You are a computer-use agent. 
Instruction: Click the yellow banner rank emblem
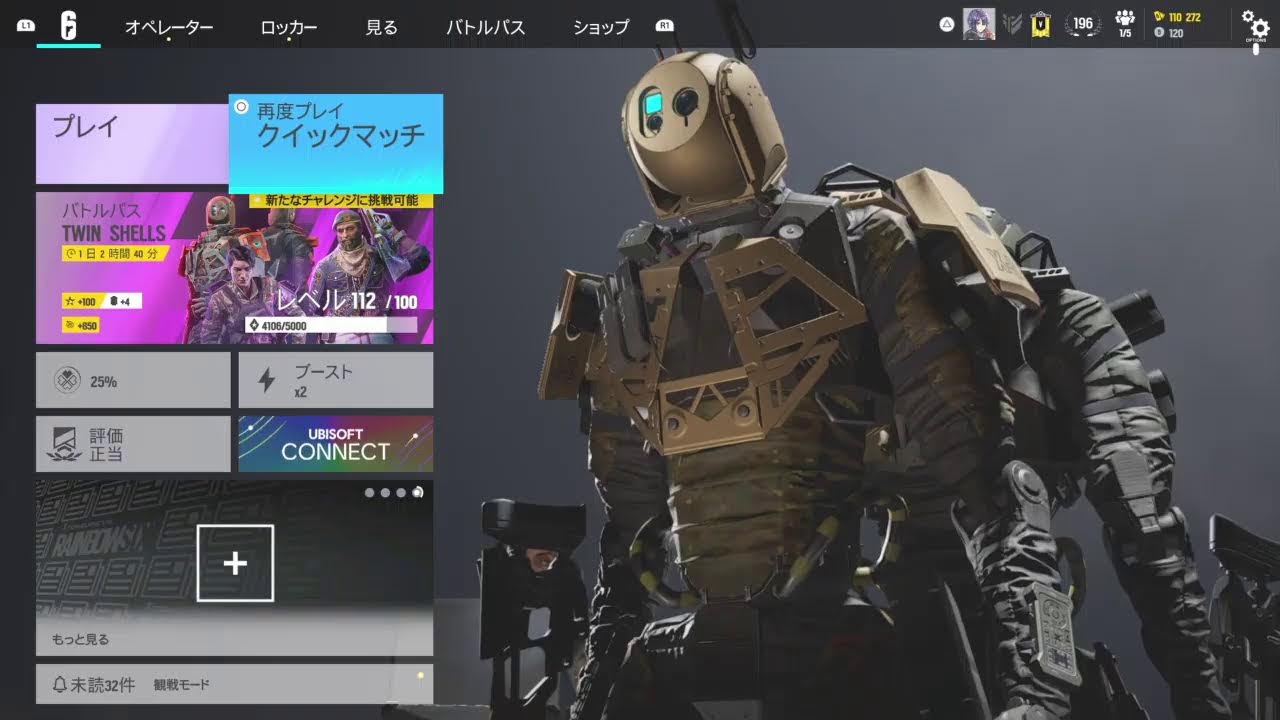tap(1041, 25)
